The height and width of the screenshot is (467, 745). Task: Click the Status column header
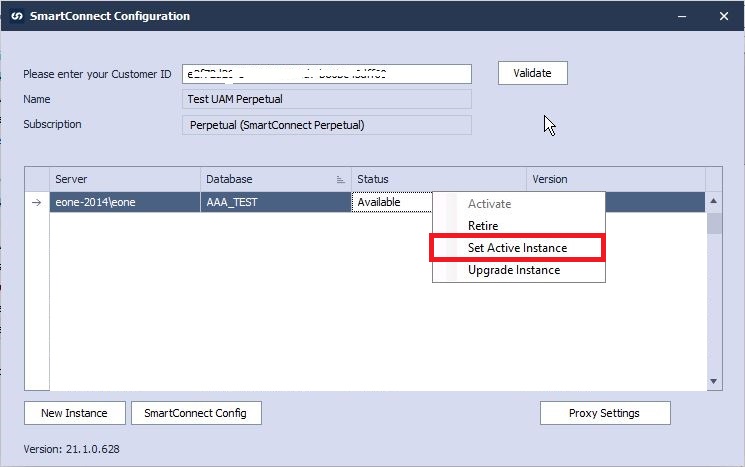439,179
